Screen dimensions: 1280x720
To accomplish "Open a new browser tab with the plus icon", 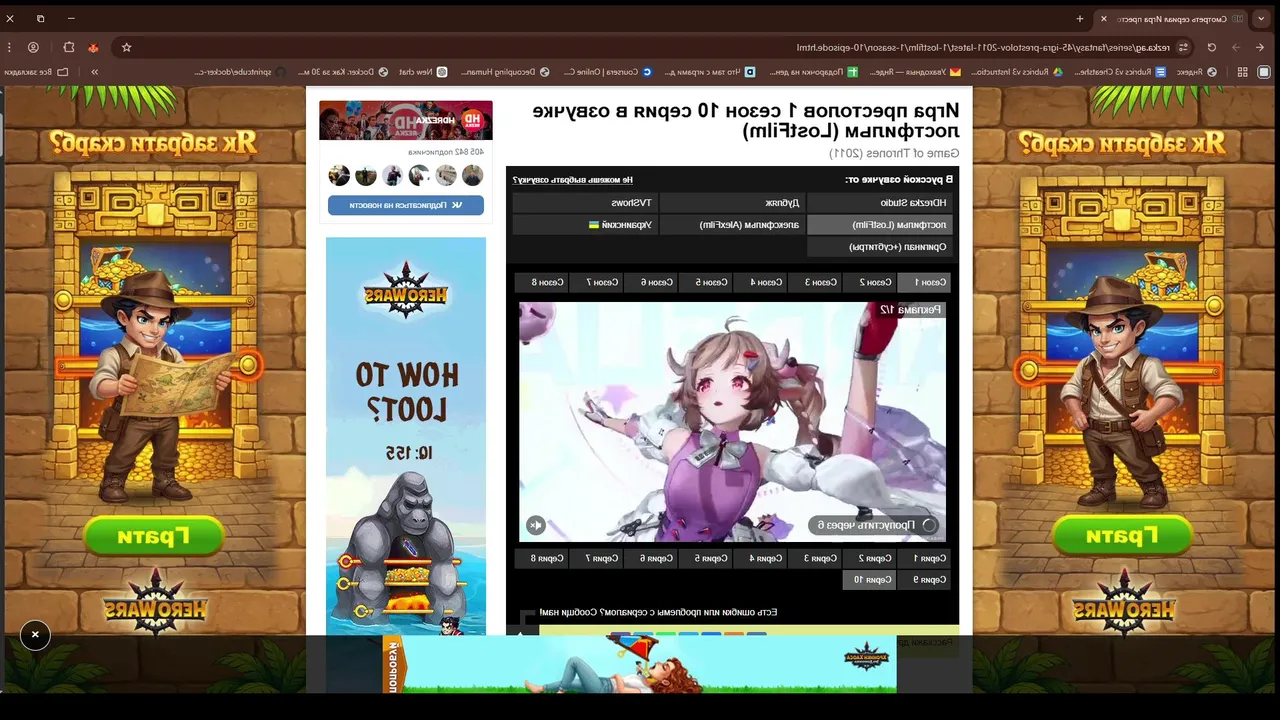I will 1080,18.
